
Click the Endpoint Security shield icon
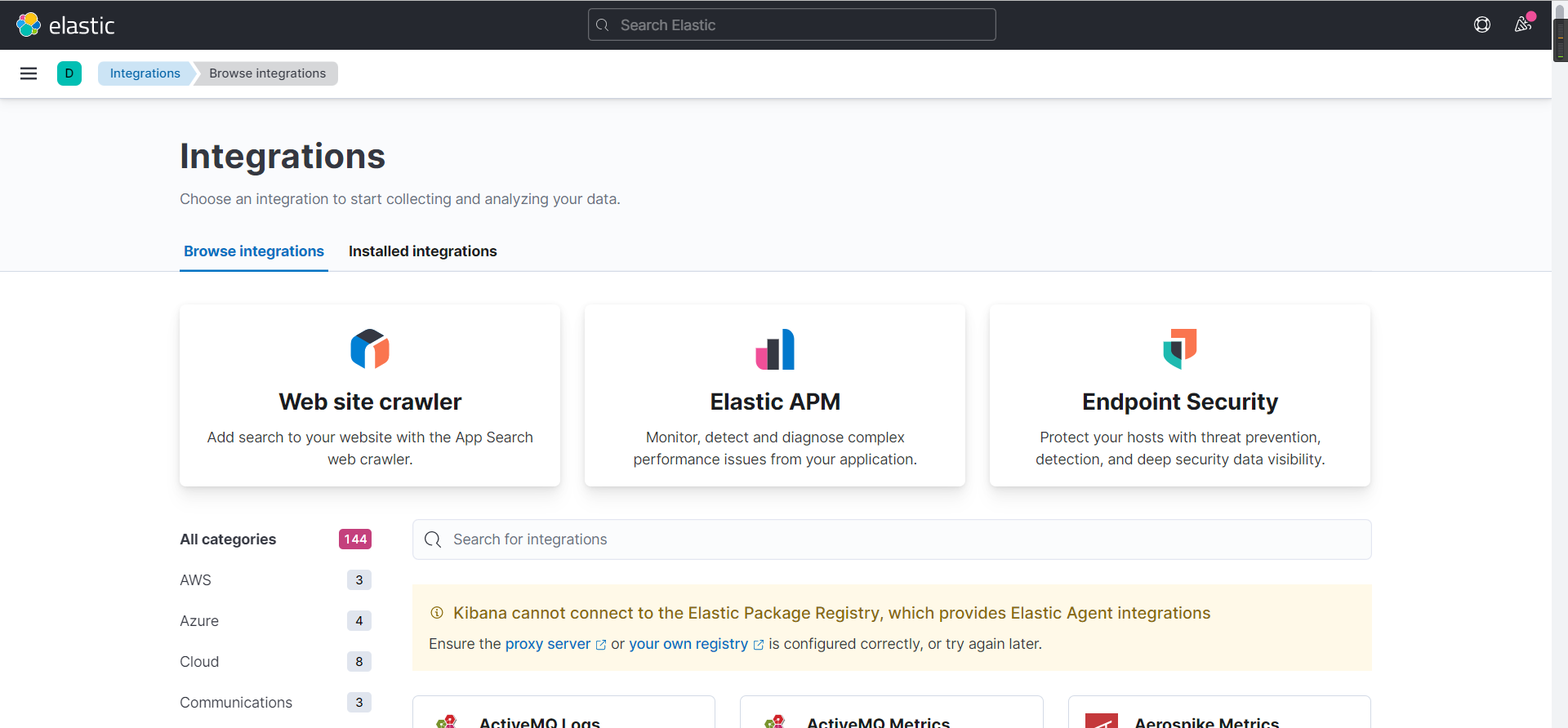pyautogui.click(x=1180, y=349)
